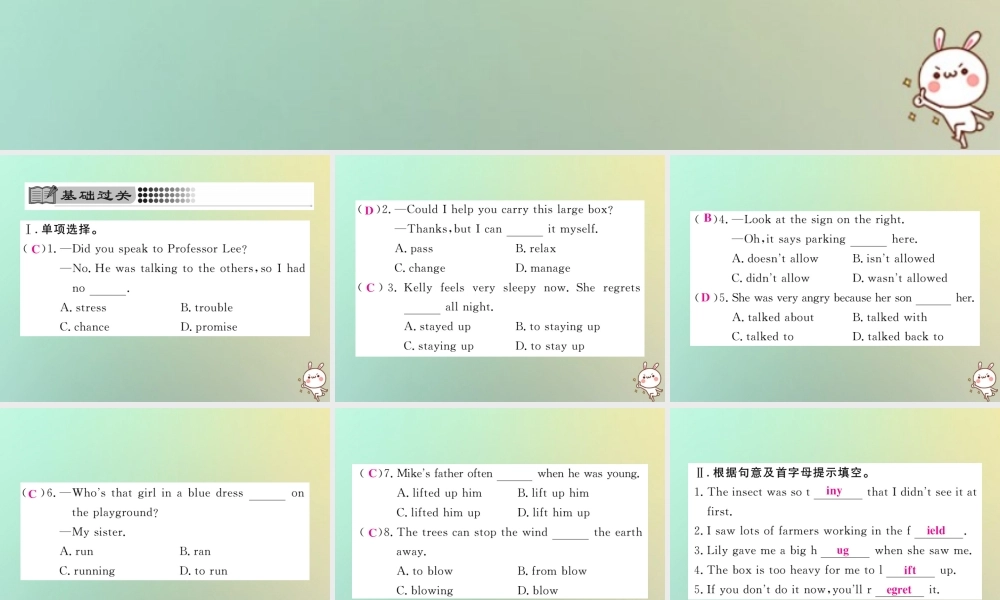Select option 'D. to stay up'
1000x600 pixels.
click(550, 346)
